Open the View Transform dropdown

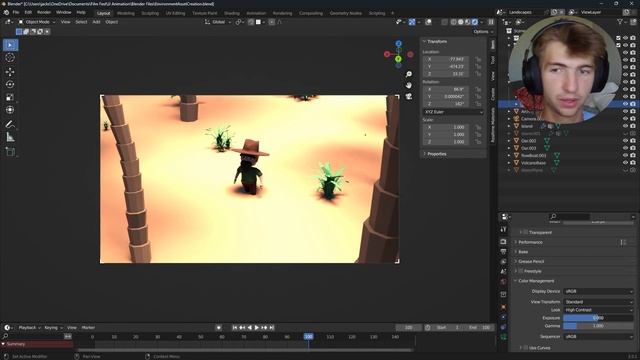598,302
